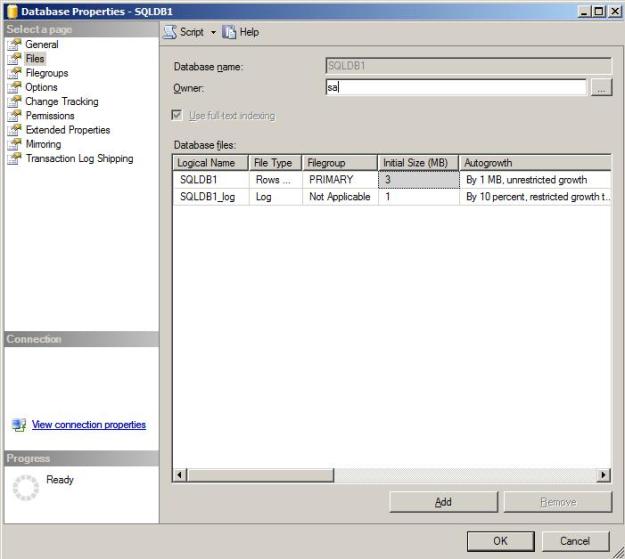Viewport: 625px width, 559px height.
Task: Select Initial Size cell for SQLDB1
Action: point(417,180)
